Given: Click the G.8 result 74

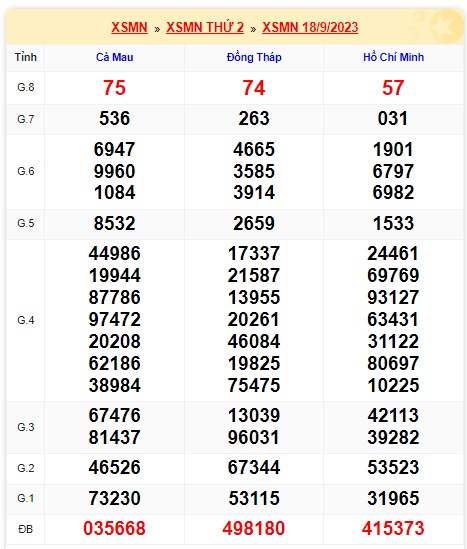Looking at the screenshot, I should 254,88.
